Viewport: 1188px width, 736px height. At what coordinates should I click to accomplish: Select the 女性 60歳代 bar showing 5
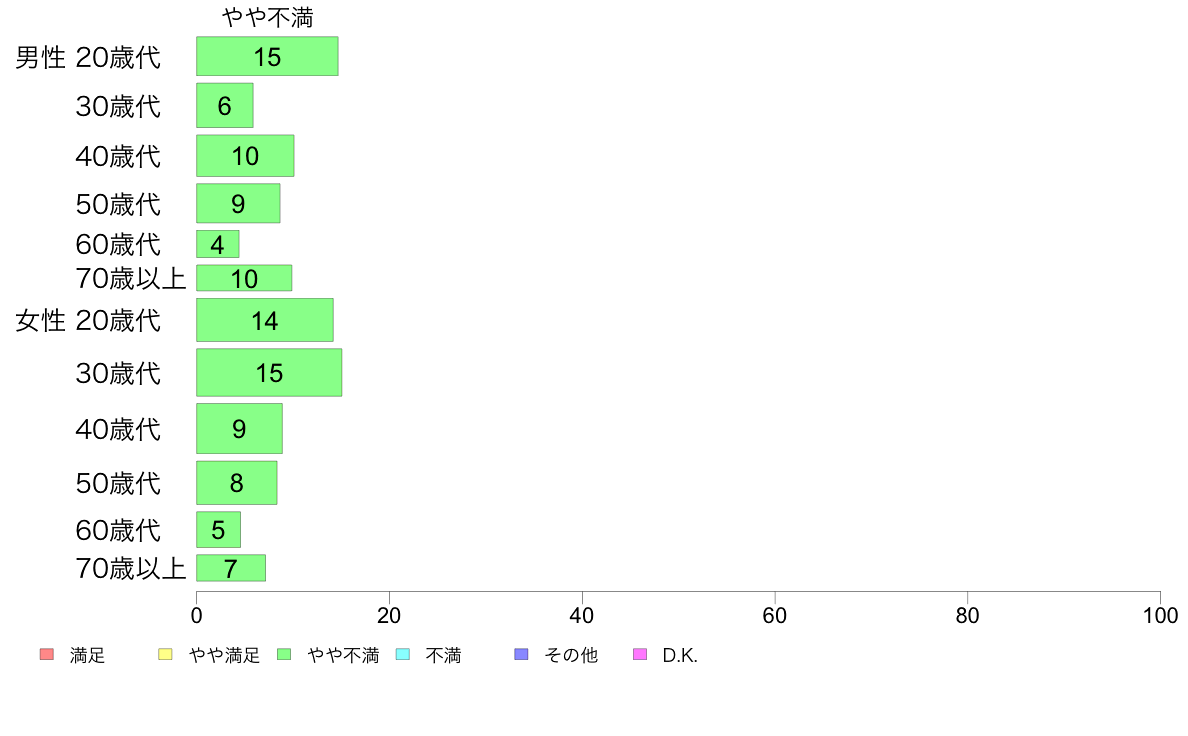pyautogui.click(x=219, y=530)
